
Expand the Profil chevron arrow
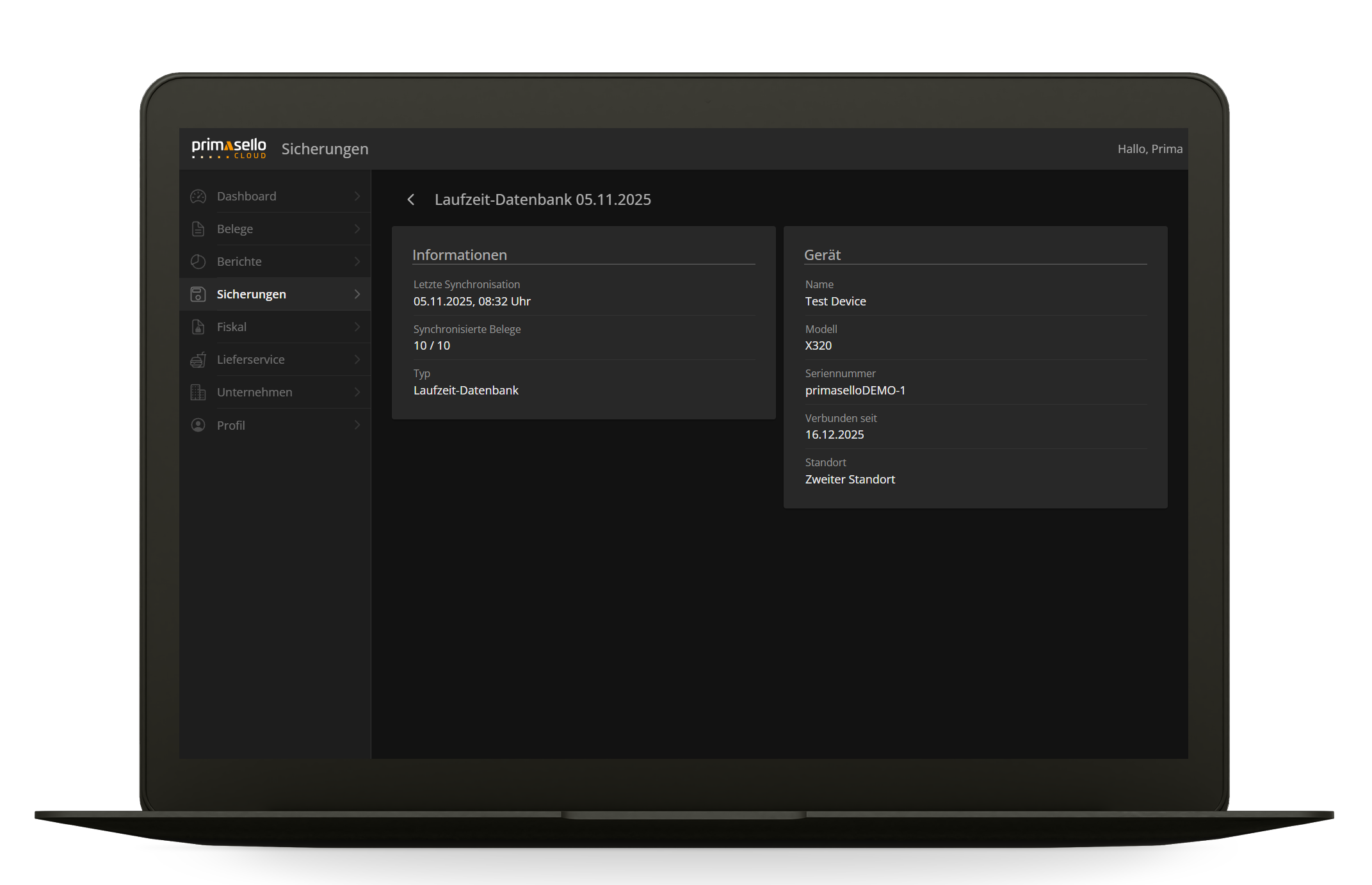(357, 425)
